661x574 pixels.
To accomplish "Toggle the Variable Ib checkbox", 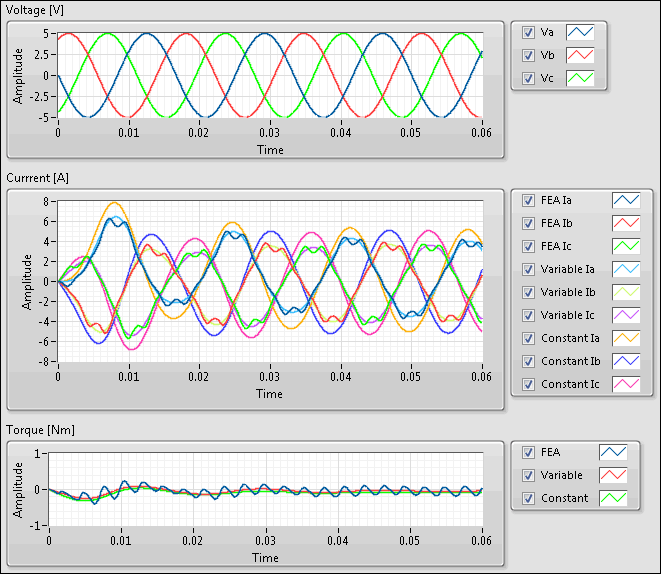I will coord(528,292).
